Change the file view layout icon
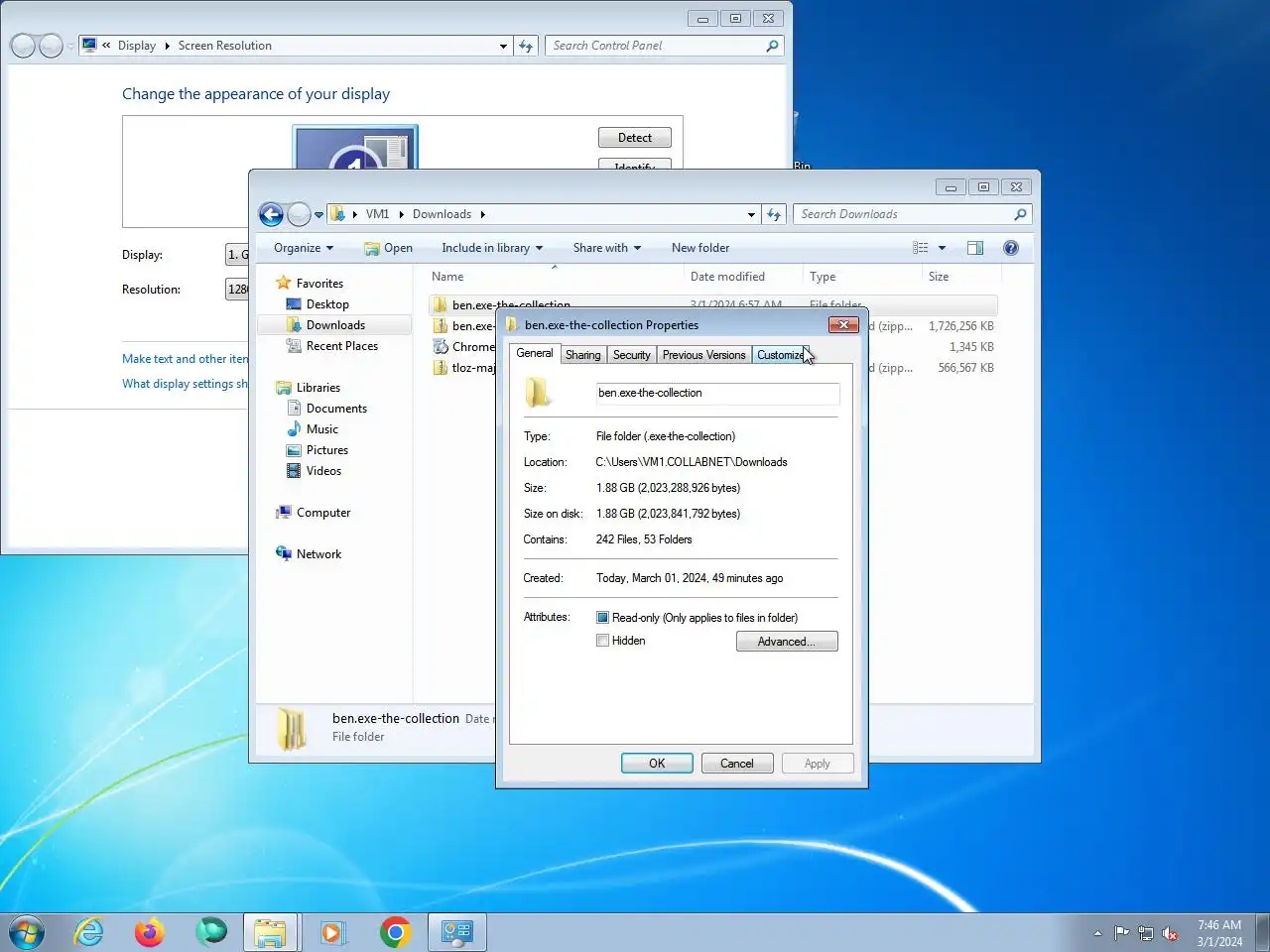Image resolution: width=1270 pixels, height=952 pixels. pyautogui.click(x=921, y=248)
